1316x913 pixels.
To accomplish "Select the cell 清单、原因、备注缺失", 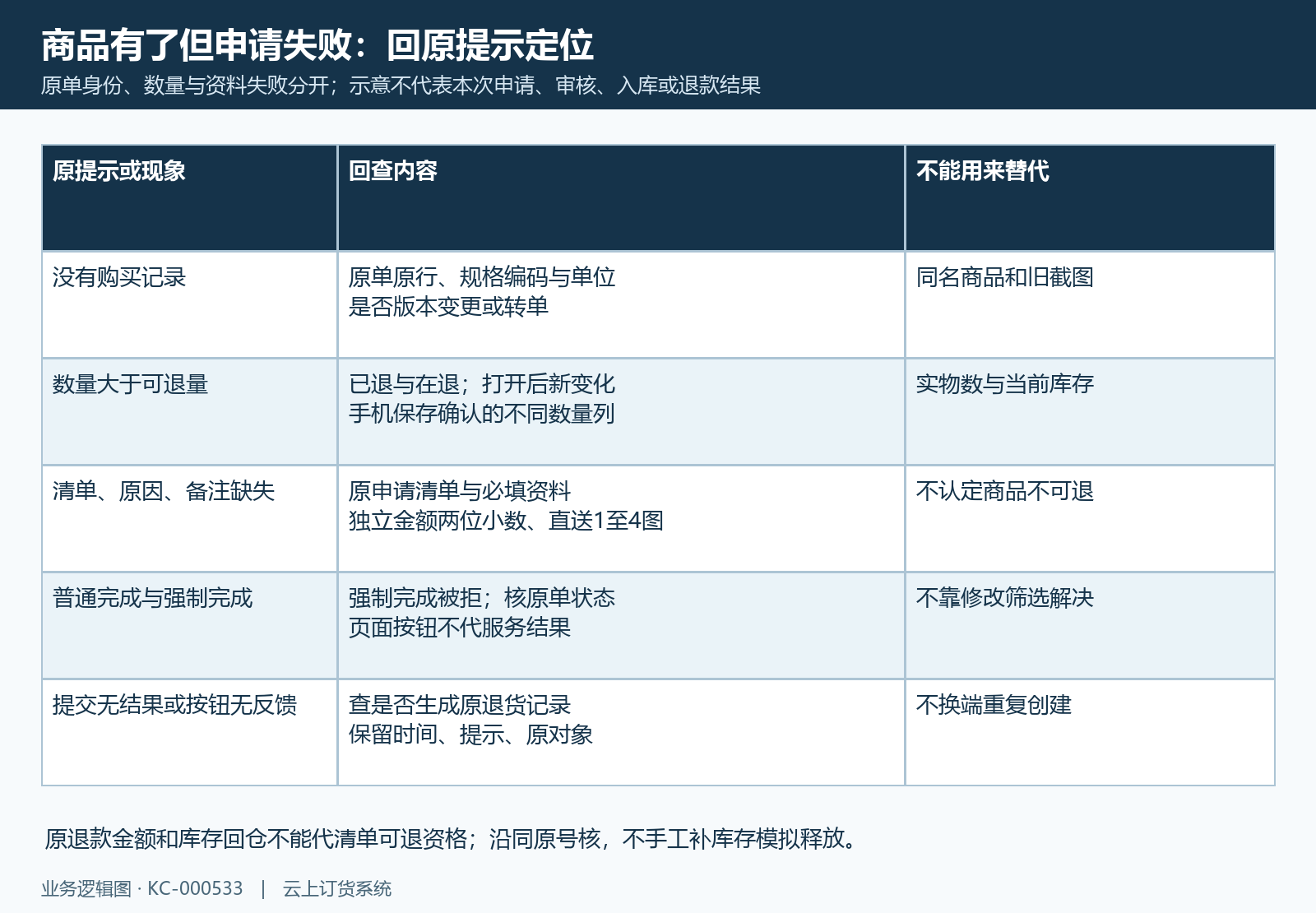I will click(x=189, y=519).
